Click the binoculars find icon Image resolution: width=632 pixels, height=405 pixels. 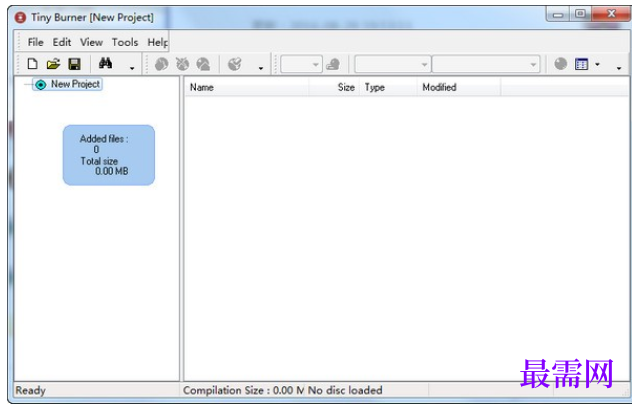[x=106, y=63]
